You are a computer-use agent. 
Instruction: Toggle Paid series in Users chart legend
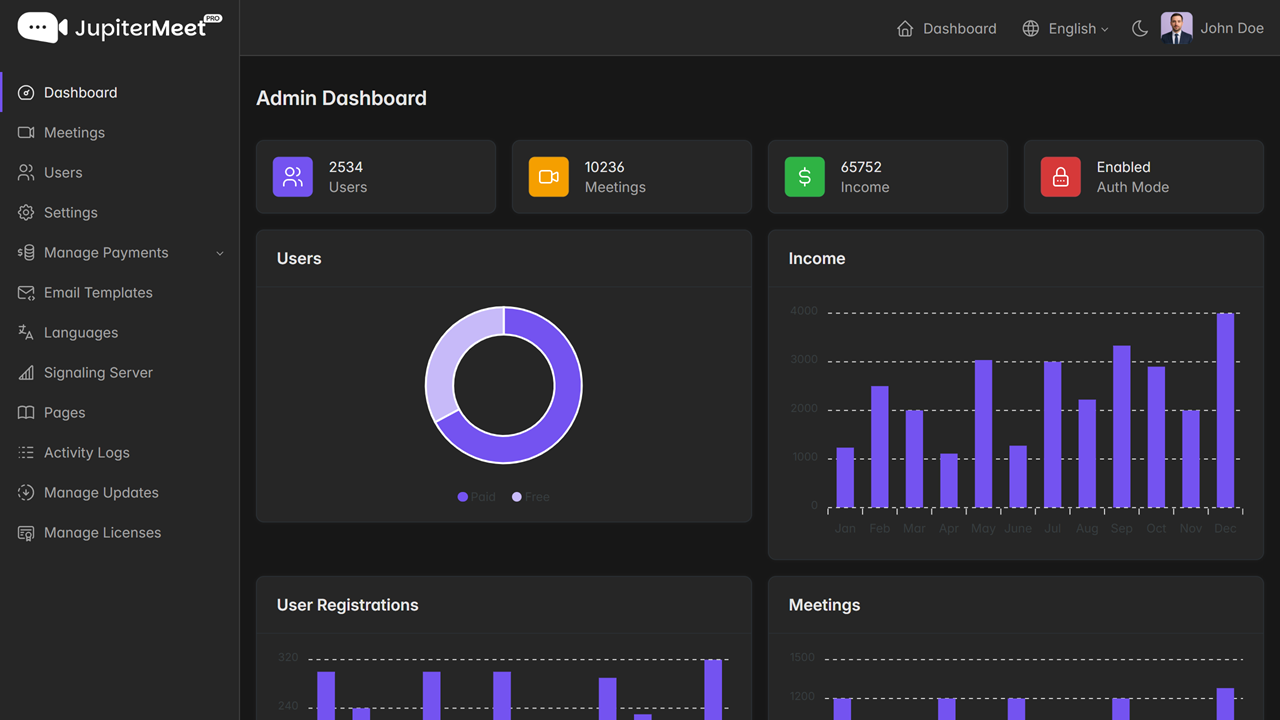[x=476, y=497]
